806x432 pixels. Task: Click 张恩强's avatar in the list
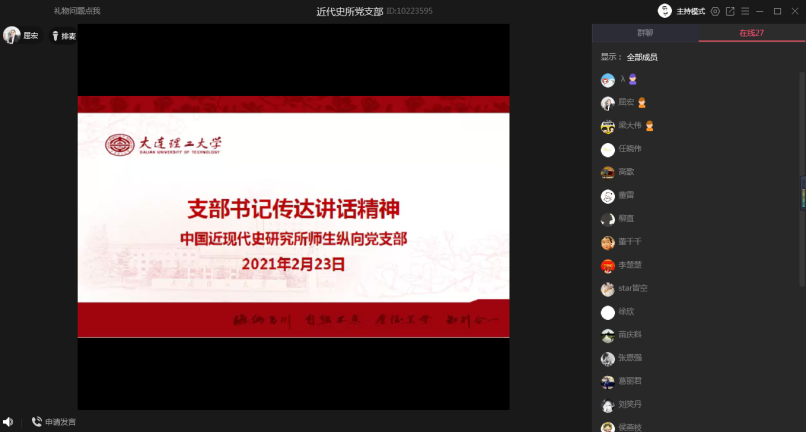[608, 359]
